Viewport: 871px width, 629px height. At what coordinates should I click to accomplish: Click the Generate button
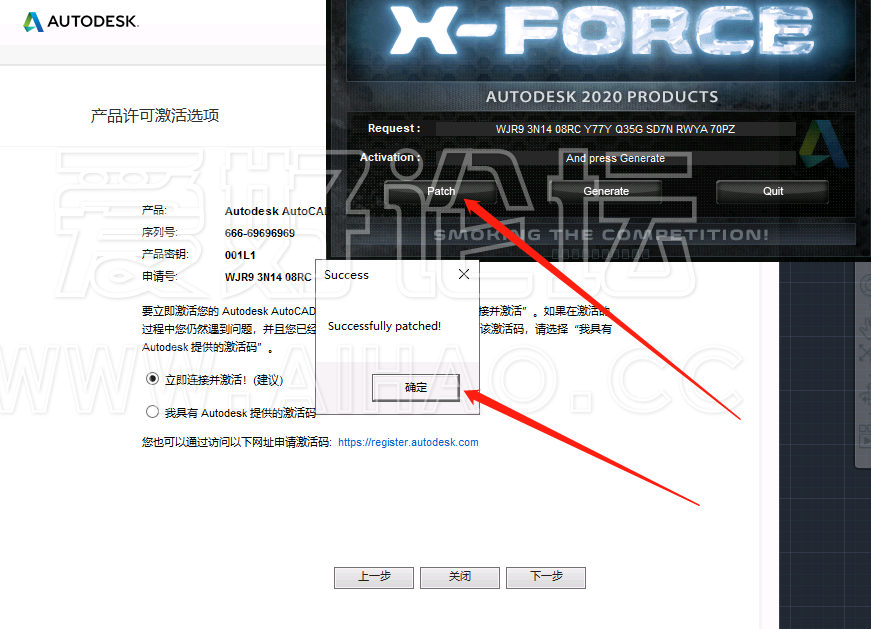point(605,191)
